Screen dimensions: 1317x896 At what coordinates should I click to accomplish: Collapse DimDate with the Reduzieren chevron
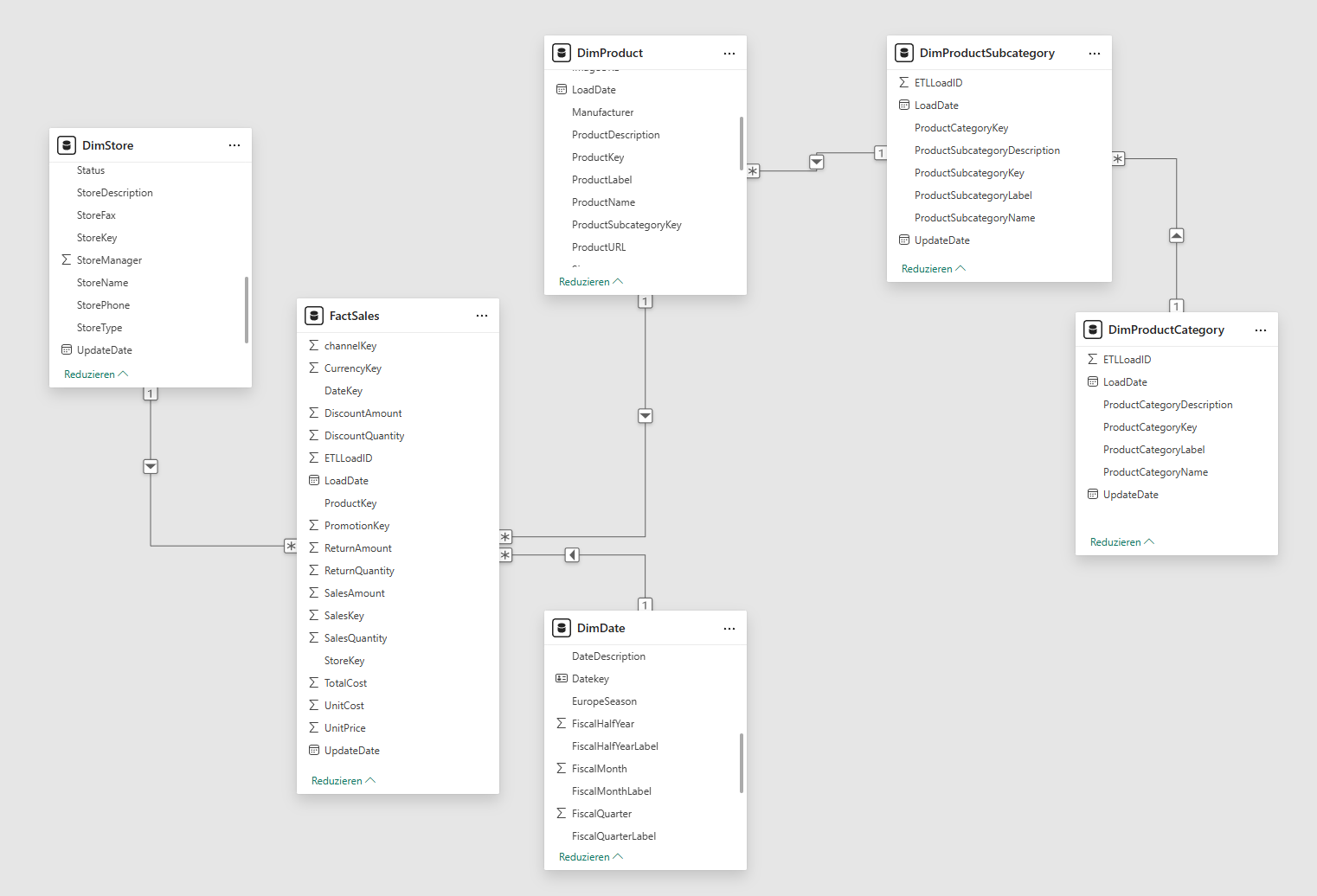click(590, 856)
